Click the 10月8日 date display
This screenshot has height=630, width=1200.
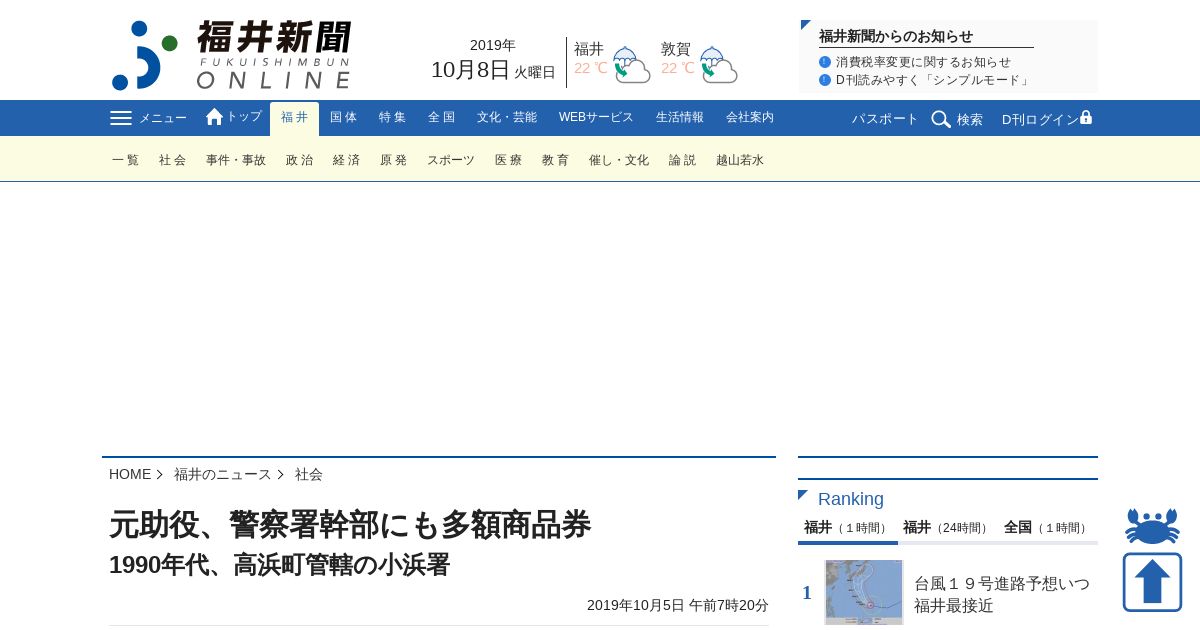pos(470,70)
